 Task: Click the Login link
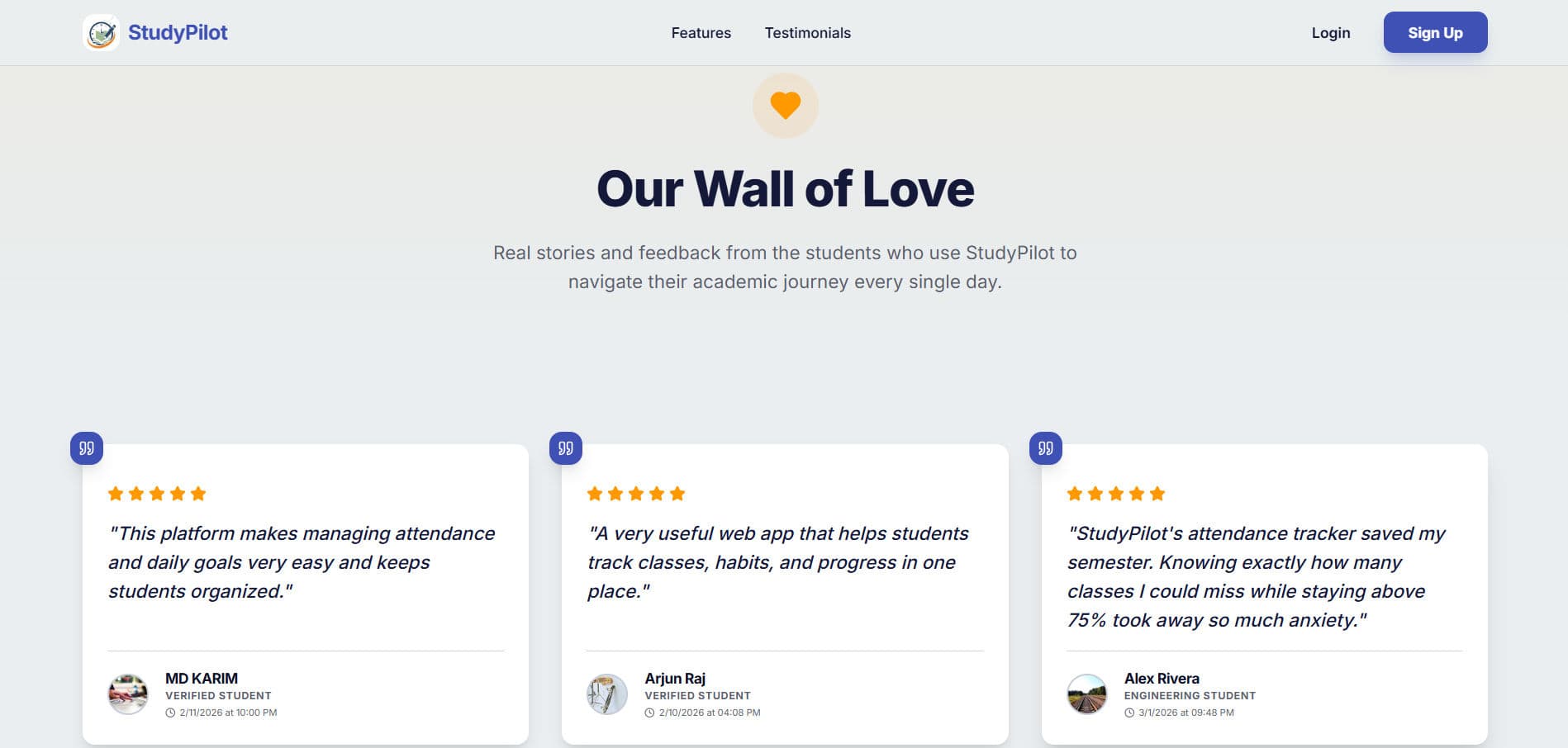[1330, 33]
